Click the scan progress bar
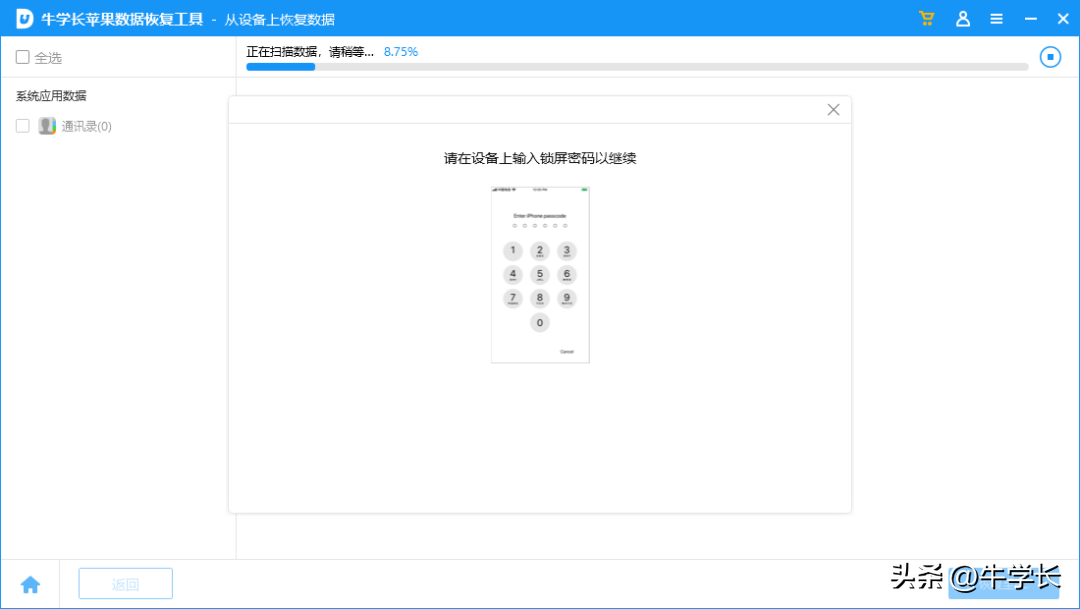 tap(637, 66)
